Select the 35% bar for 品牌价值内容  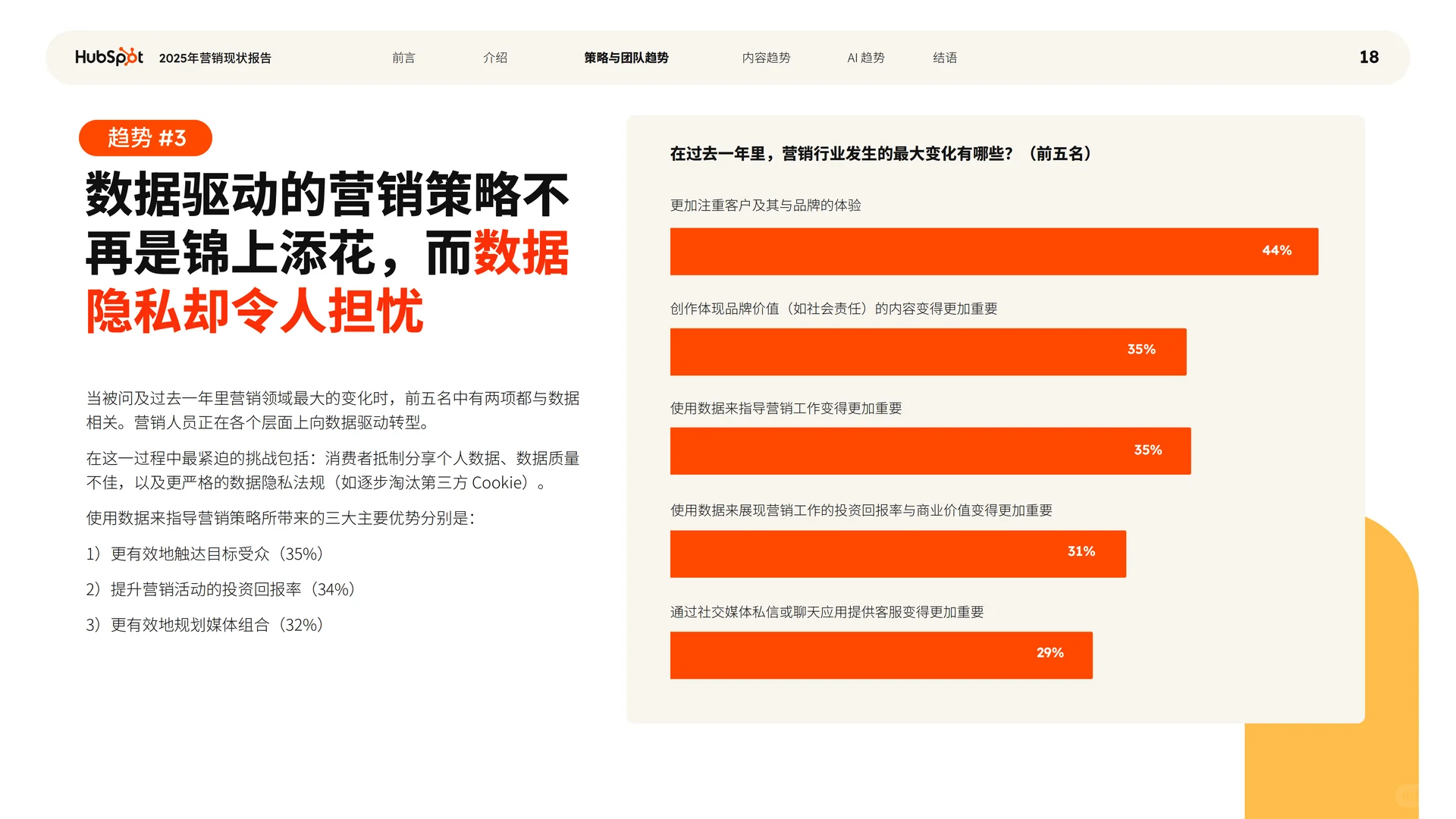(x=927, y=351)
